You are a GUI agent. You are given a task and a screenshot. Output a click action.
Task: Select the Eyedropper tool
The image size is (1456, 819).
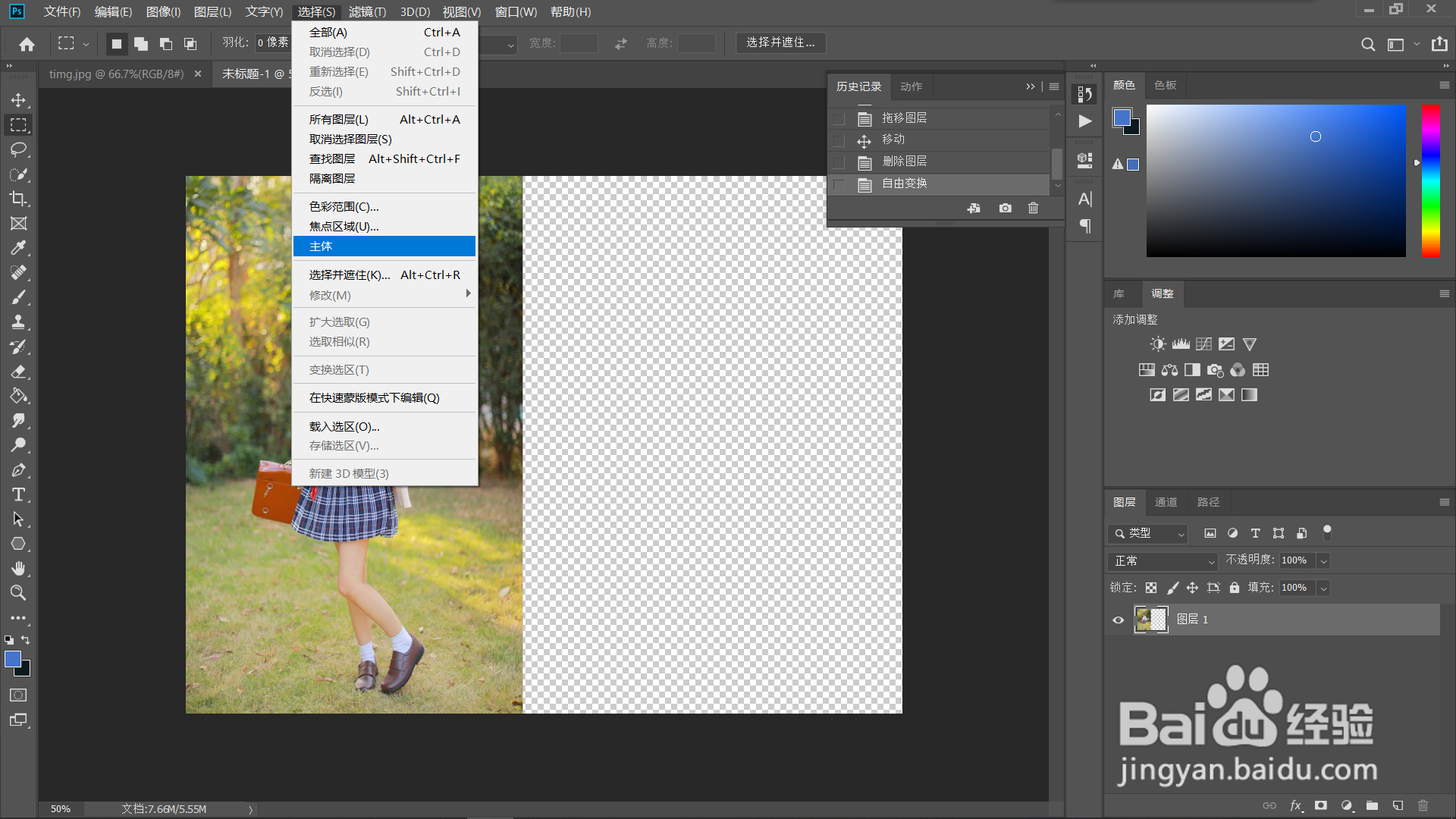[x=18, y=248]
